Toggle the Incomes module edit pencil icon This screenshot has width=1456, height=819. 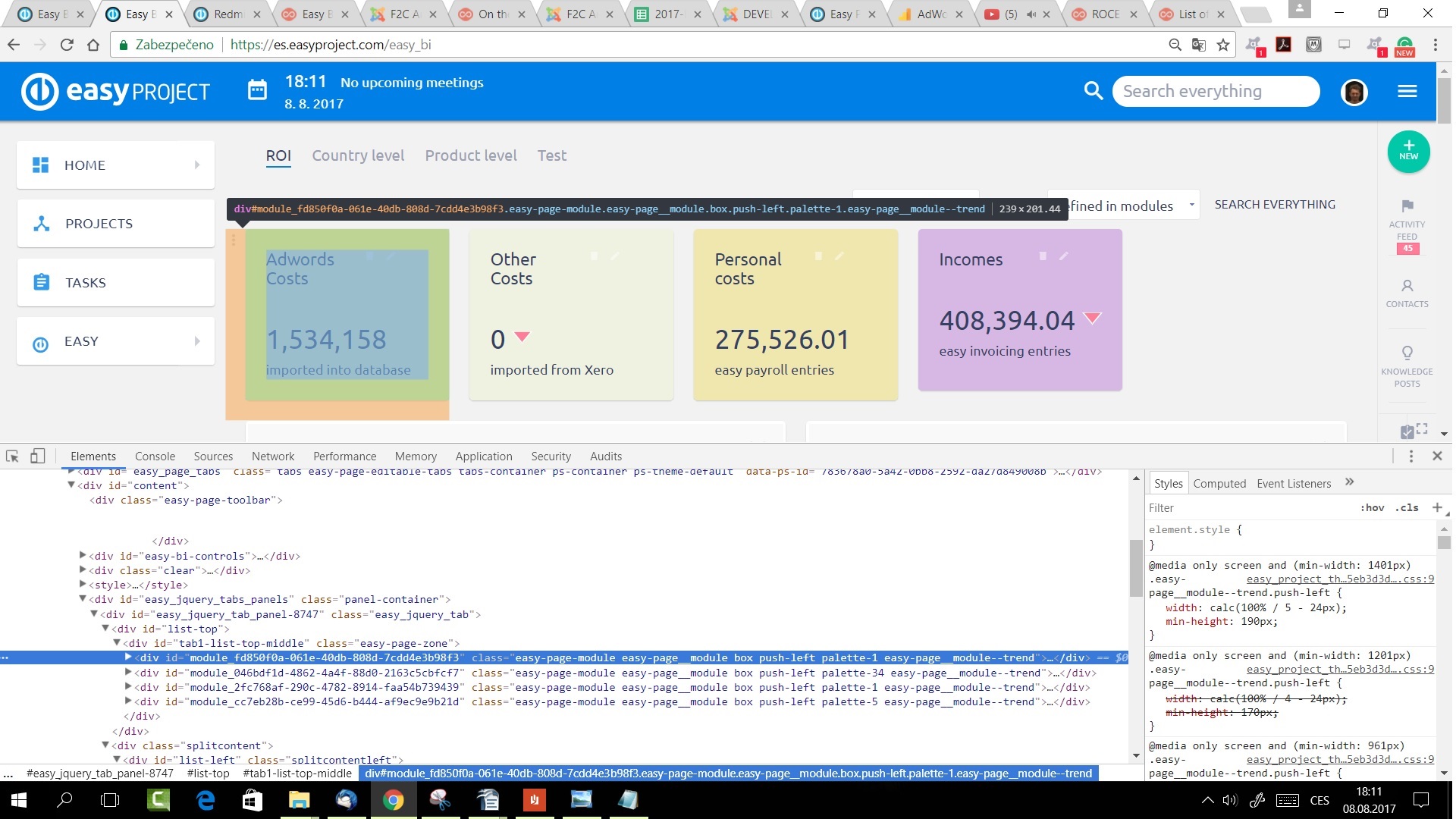pyautogui.click(x=1064, y=257)
